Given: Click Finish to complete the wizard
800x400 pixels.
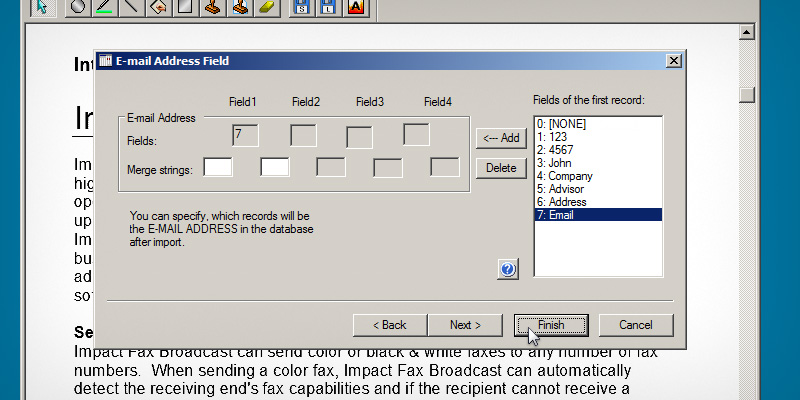Looking at the screenshot, I should pyautogui.click(x=551, y=325).
